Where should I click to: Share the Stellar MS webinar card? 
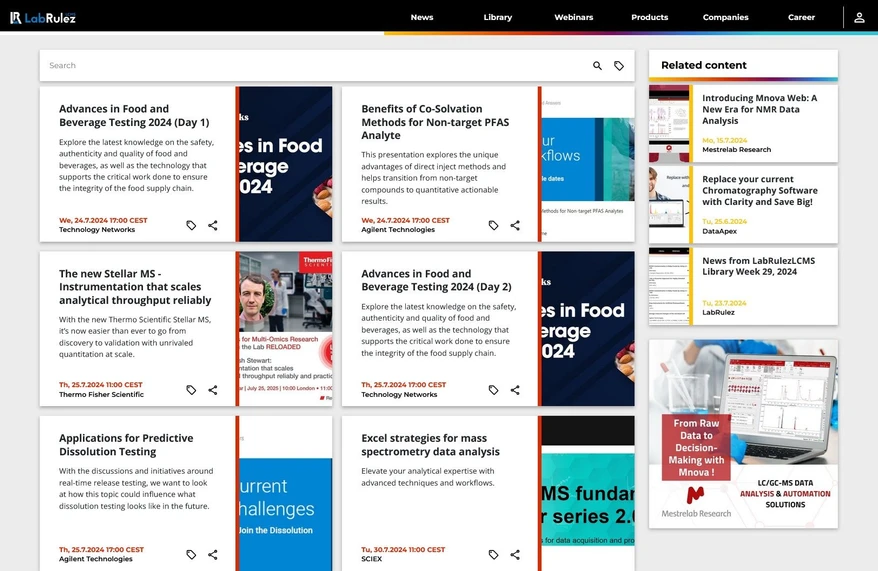[213, 390]
